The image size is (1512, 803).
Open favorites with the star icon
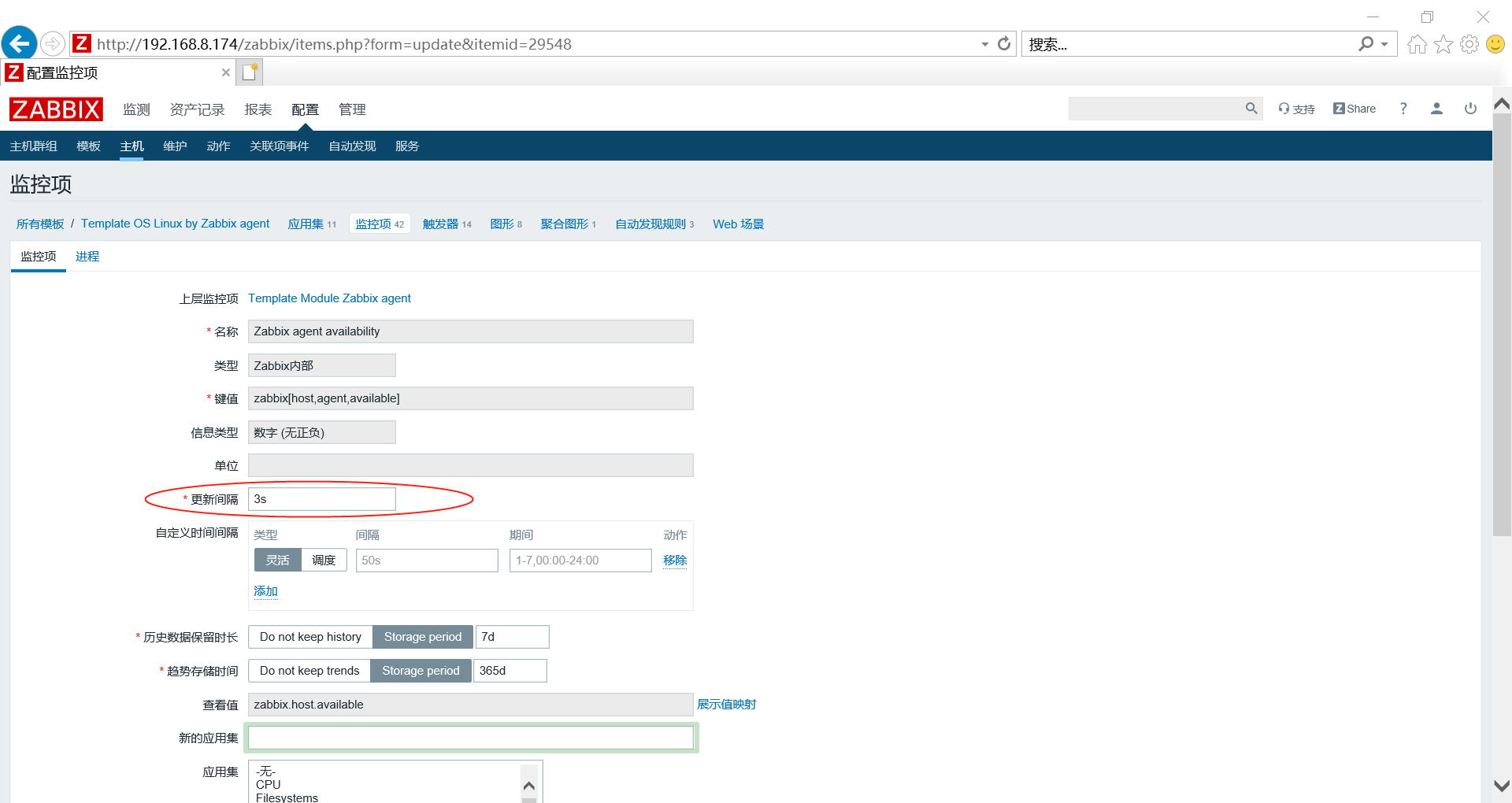[1443, 44]
